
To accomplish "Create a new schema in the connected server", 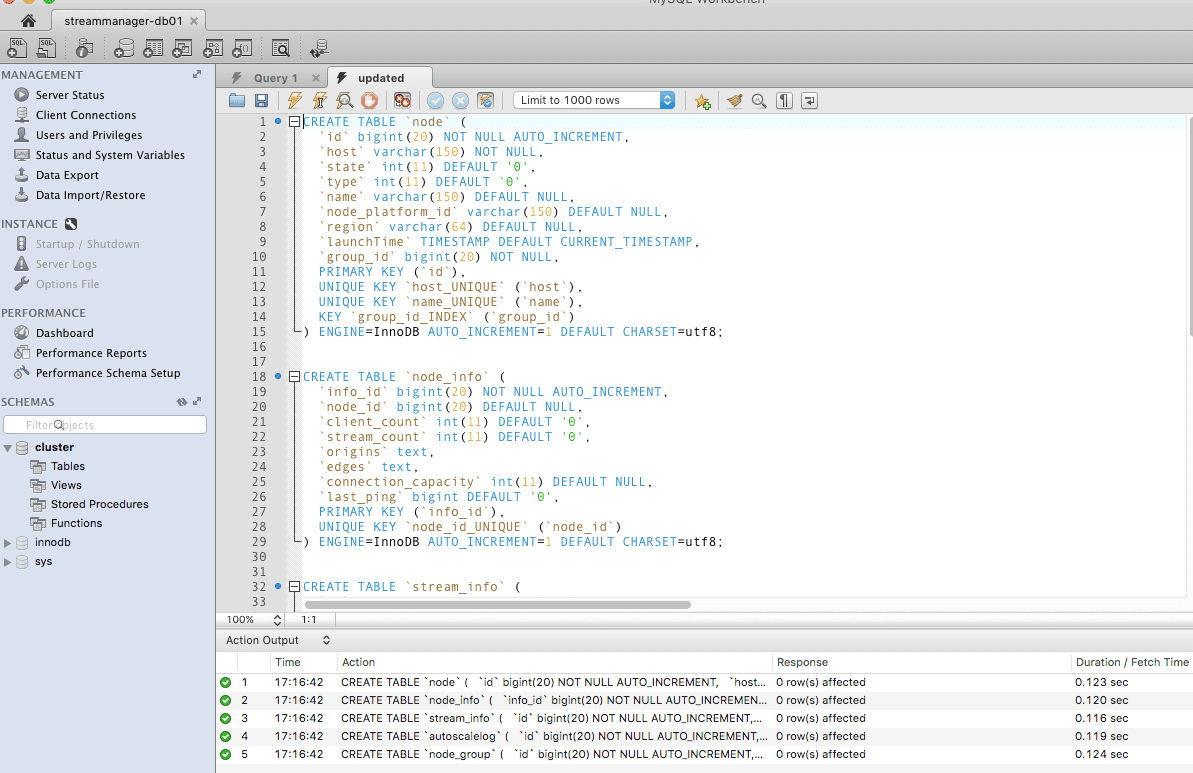I will [x=125, y=47].
